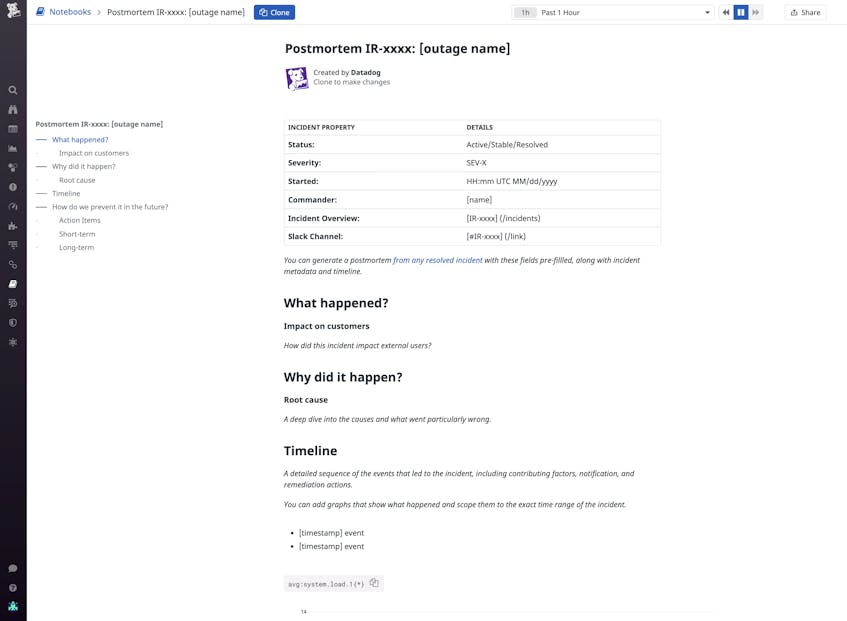
Task: Click the Clone button
Action: [x=274, y=12]
